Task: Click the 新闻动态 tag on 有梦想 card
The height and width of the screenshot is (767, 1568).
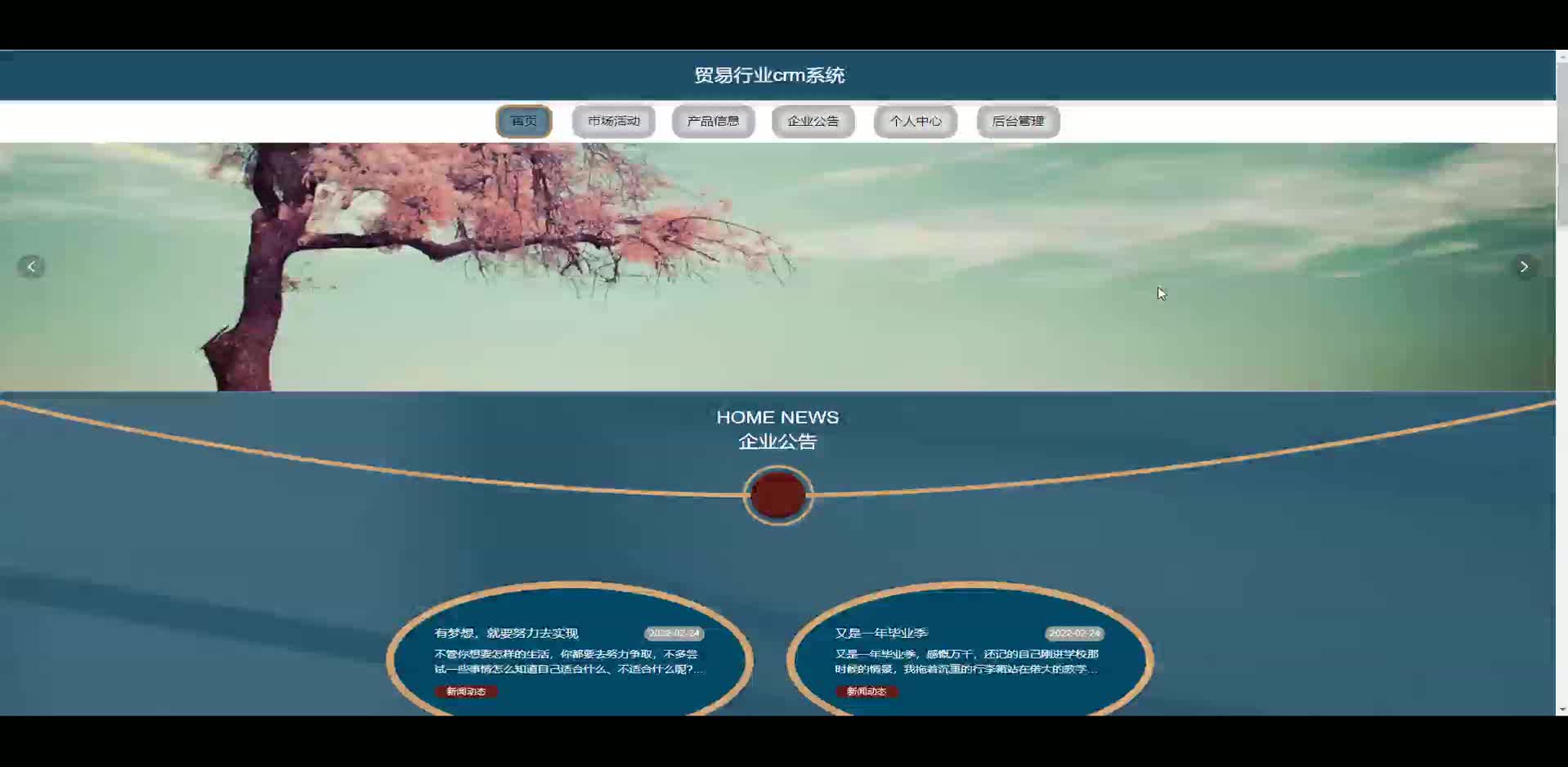Action: point(466,692)
